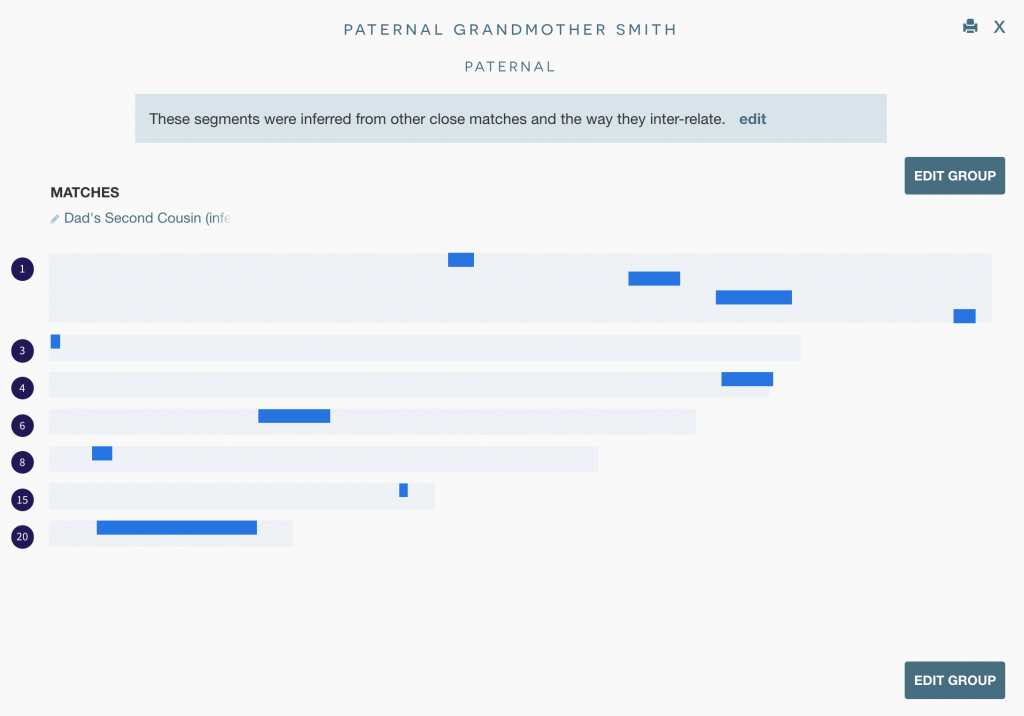The width and height of the screenshot is (1024, 716).
Task: Click the top Edit Group button
Action: coord(954,176)
